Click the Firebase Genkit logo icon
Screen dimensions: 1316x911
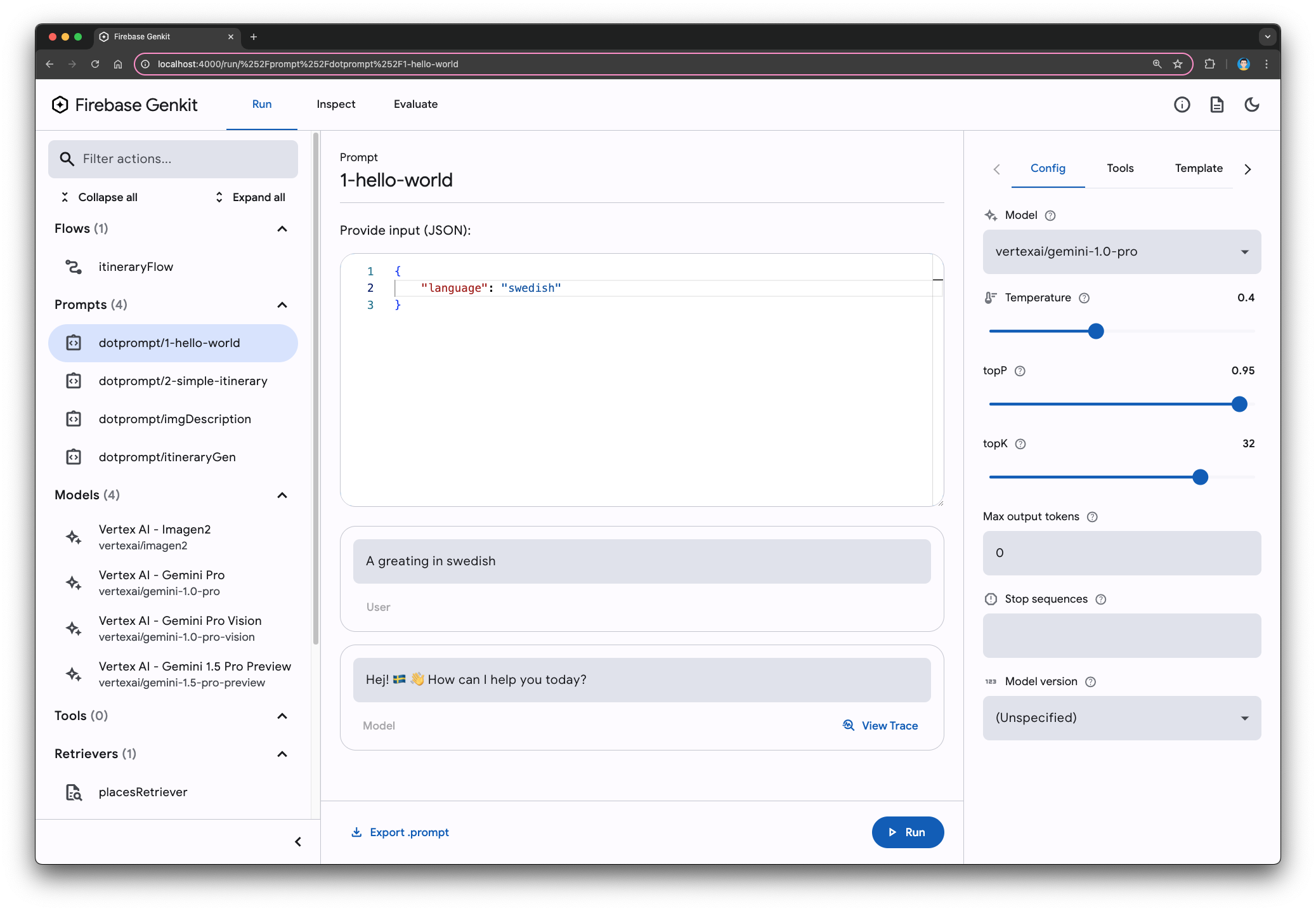pyautogui.click(x=60, y=104)
